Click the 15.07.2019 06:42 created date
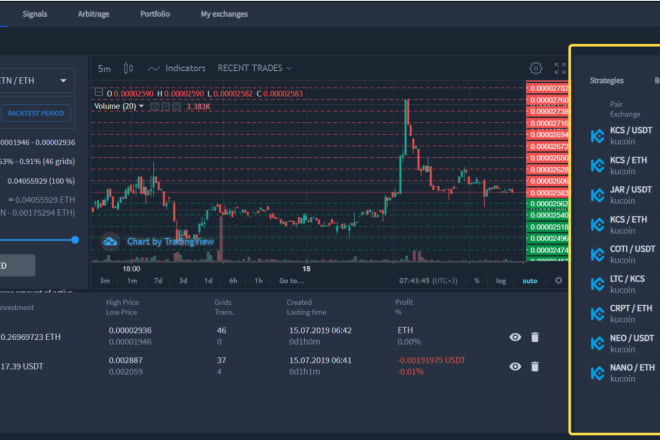 320,331
